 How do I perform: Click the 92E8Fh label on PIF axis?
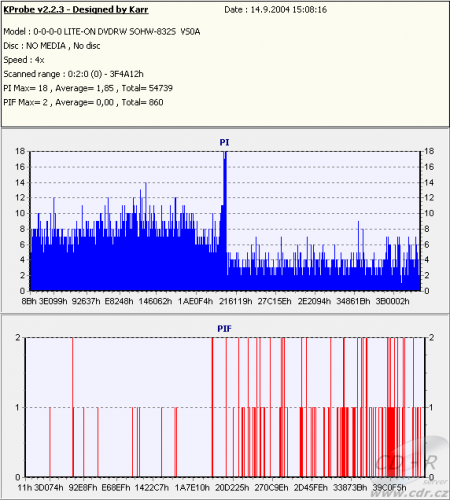(x=83, y=488)
